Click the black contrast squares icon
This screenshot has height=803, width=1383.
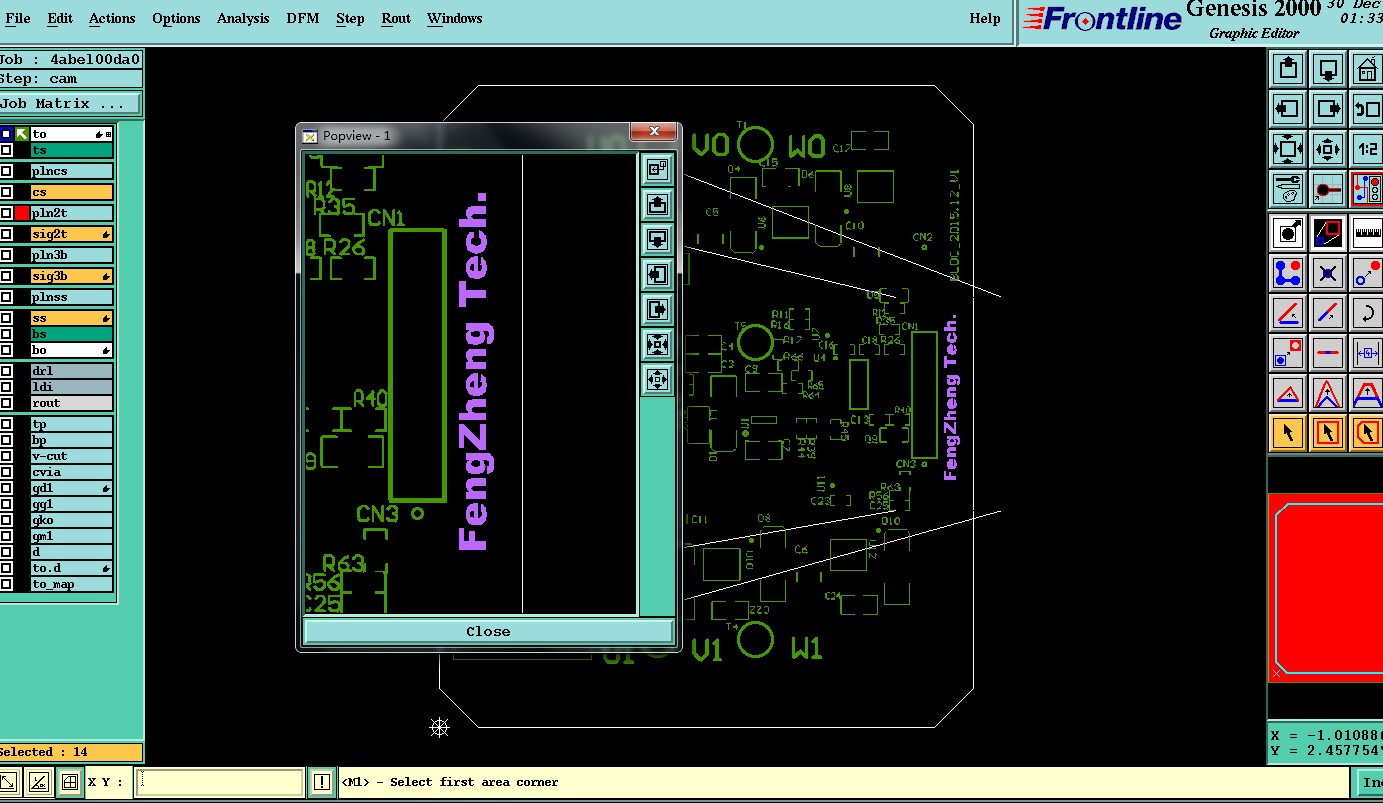click(1328, 233)
